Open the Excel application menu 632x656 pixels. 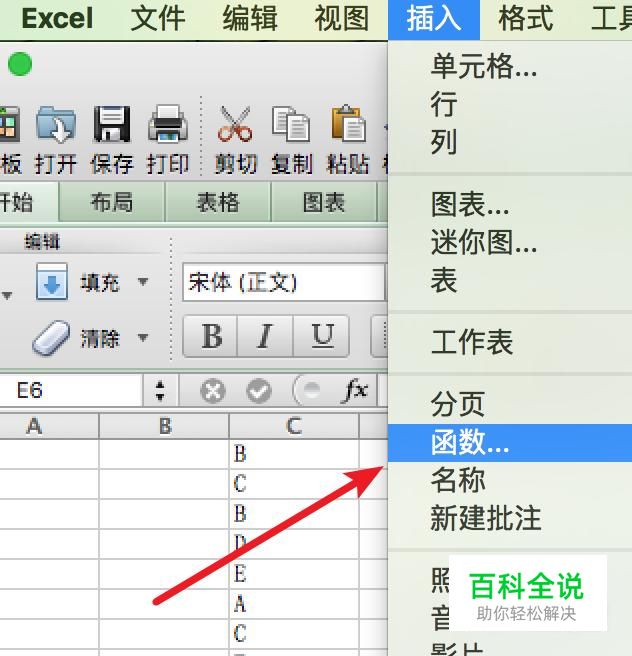(x=57, y=19)
